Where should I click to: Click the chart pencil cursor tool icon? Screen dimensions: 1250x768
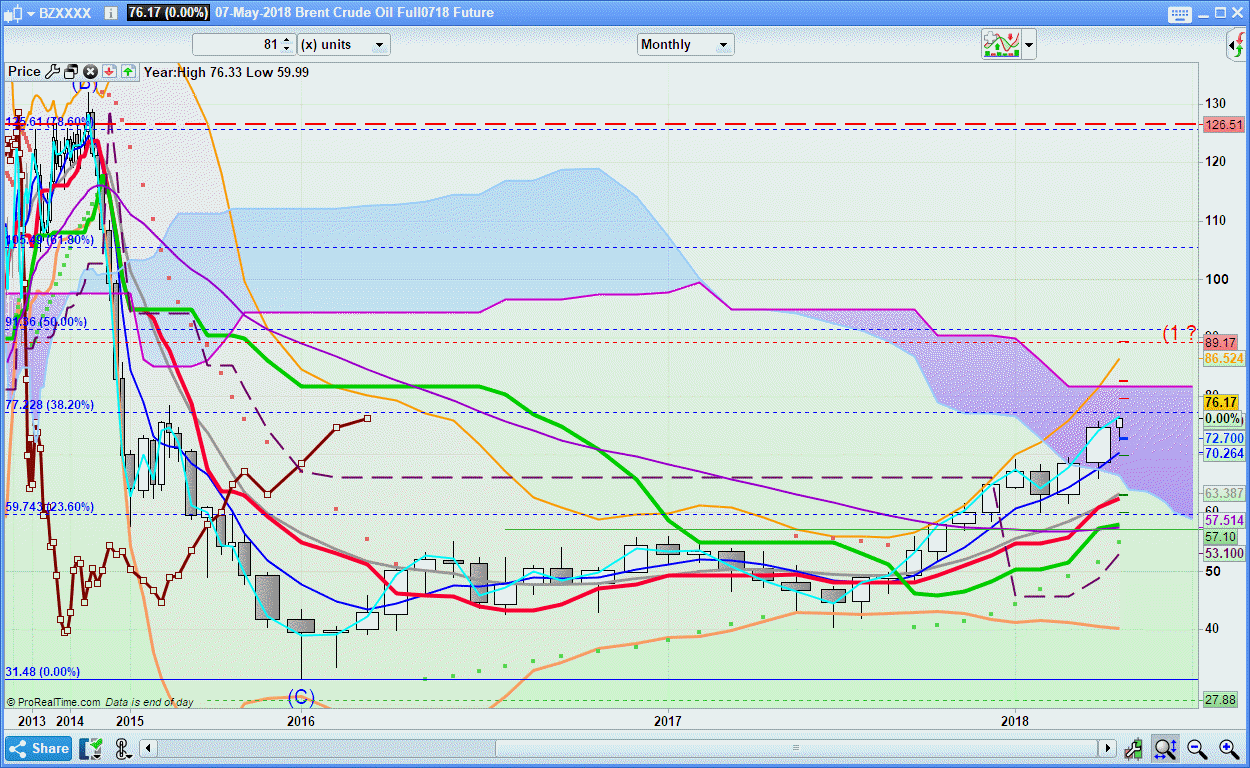coord(1134,748)
